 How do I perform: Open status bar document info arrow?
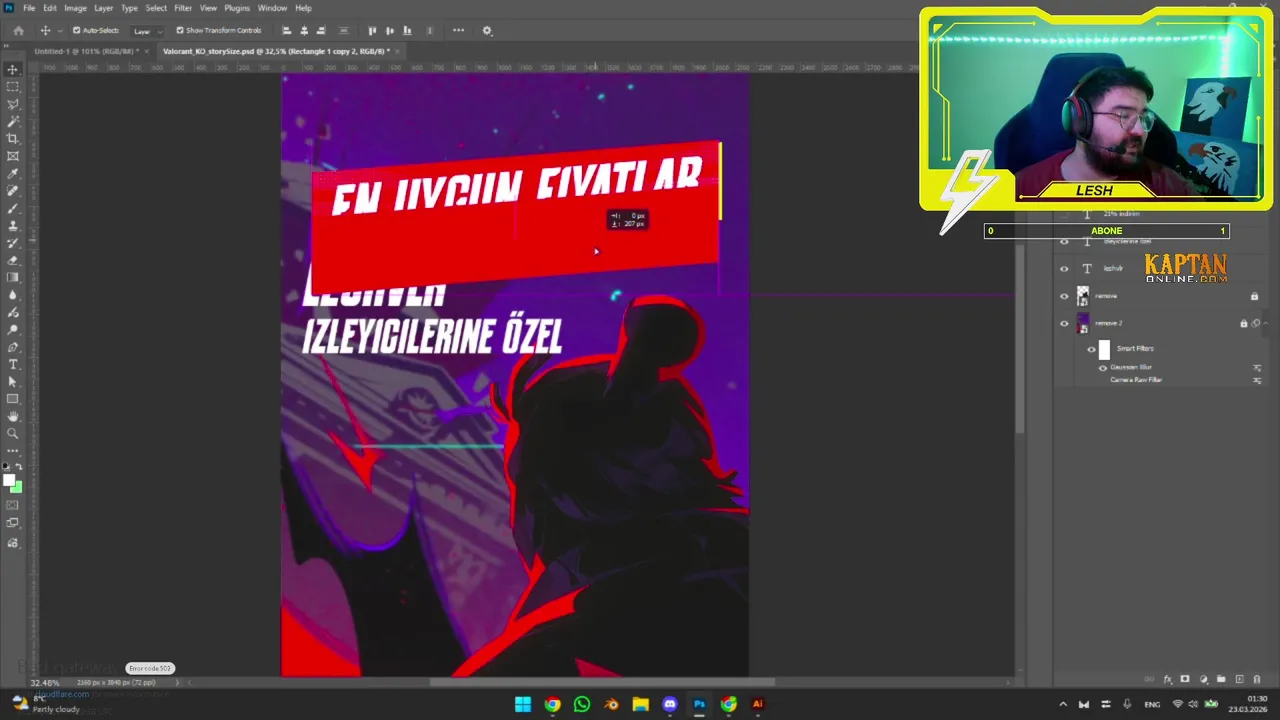(178, 683)
